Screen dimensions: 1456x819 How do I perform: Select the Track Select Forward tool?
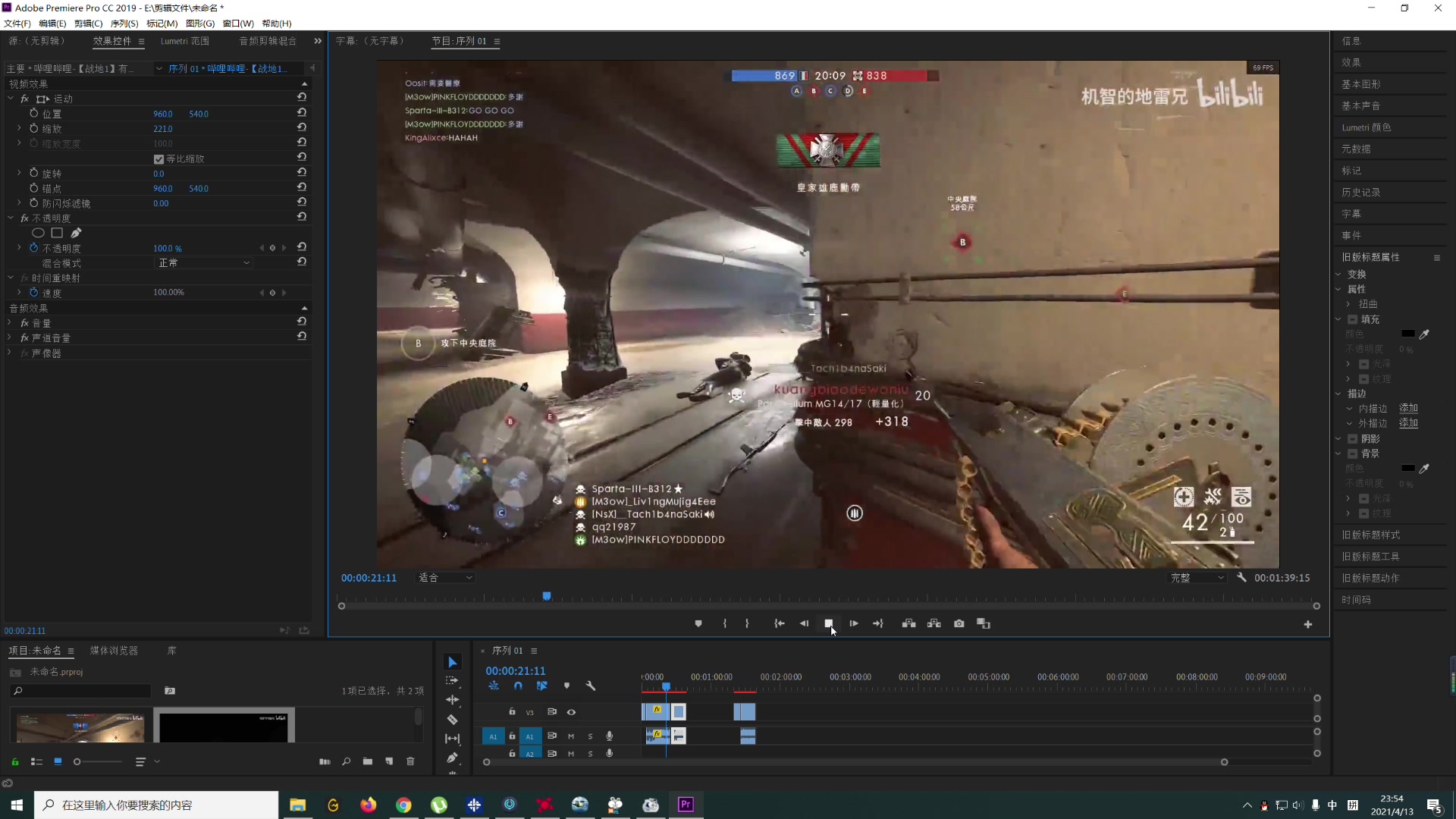tap(453, 681)
